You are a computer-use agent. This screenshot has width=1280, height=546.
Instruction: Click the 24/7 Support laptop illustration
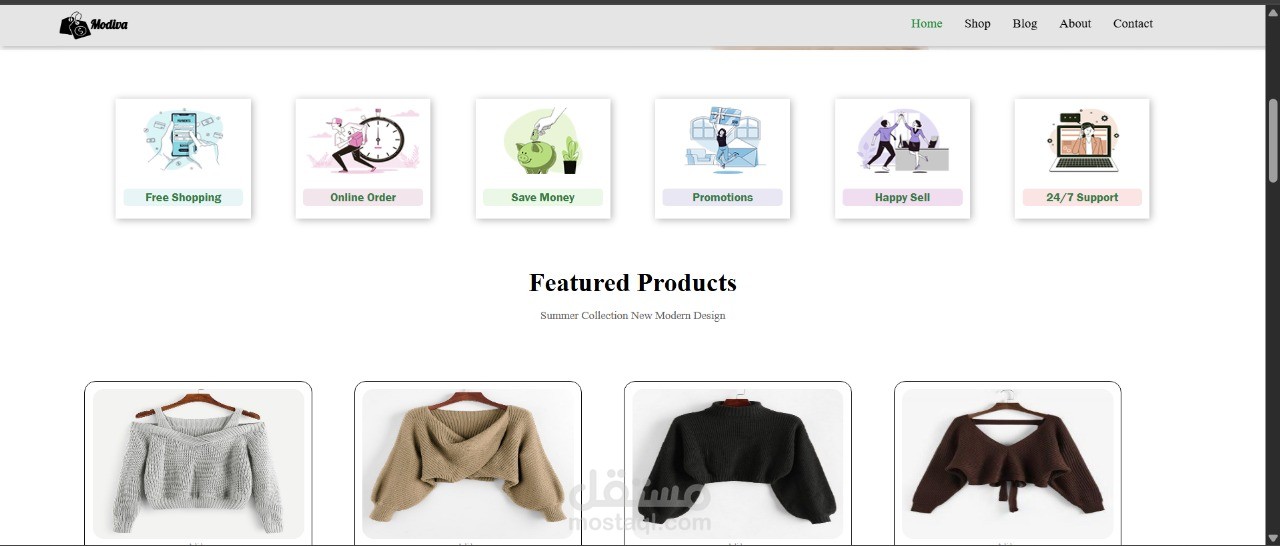[x=1082, y=141]
